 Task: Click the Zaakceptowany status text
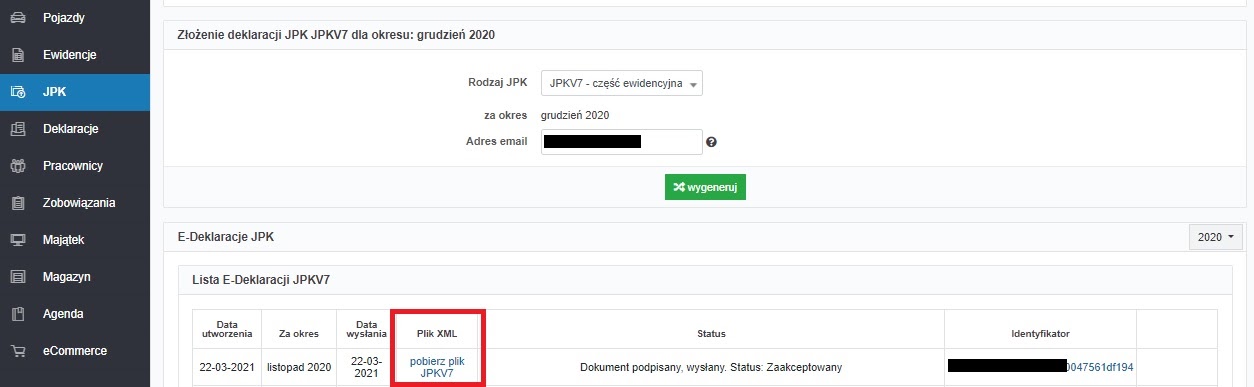[803, 367]
